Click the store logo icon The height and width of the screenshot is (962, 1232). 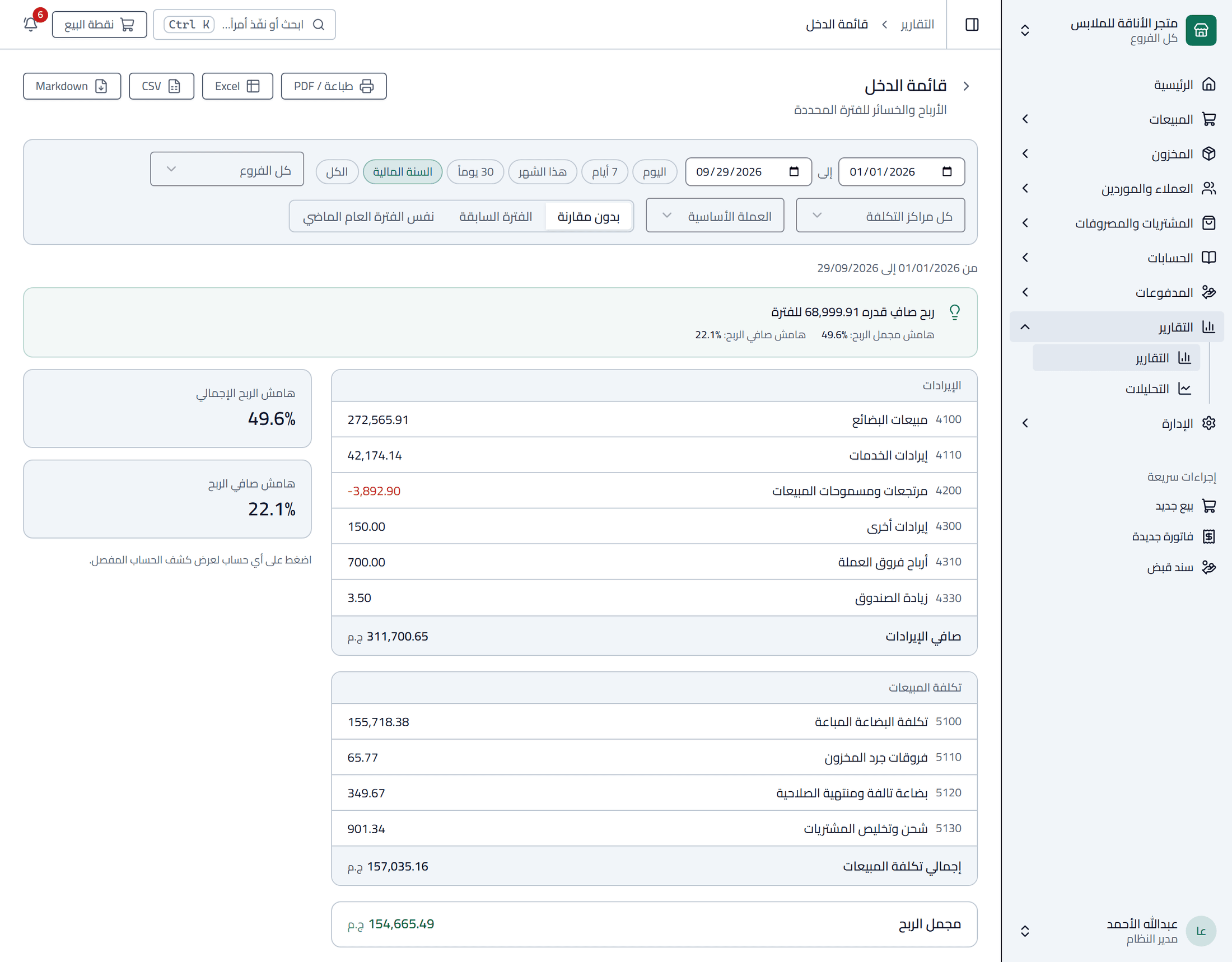[1201, 30]
